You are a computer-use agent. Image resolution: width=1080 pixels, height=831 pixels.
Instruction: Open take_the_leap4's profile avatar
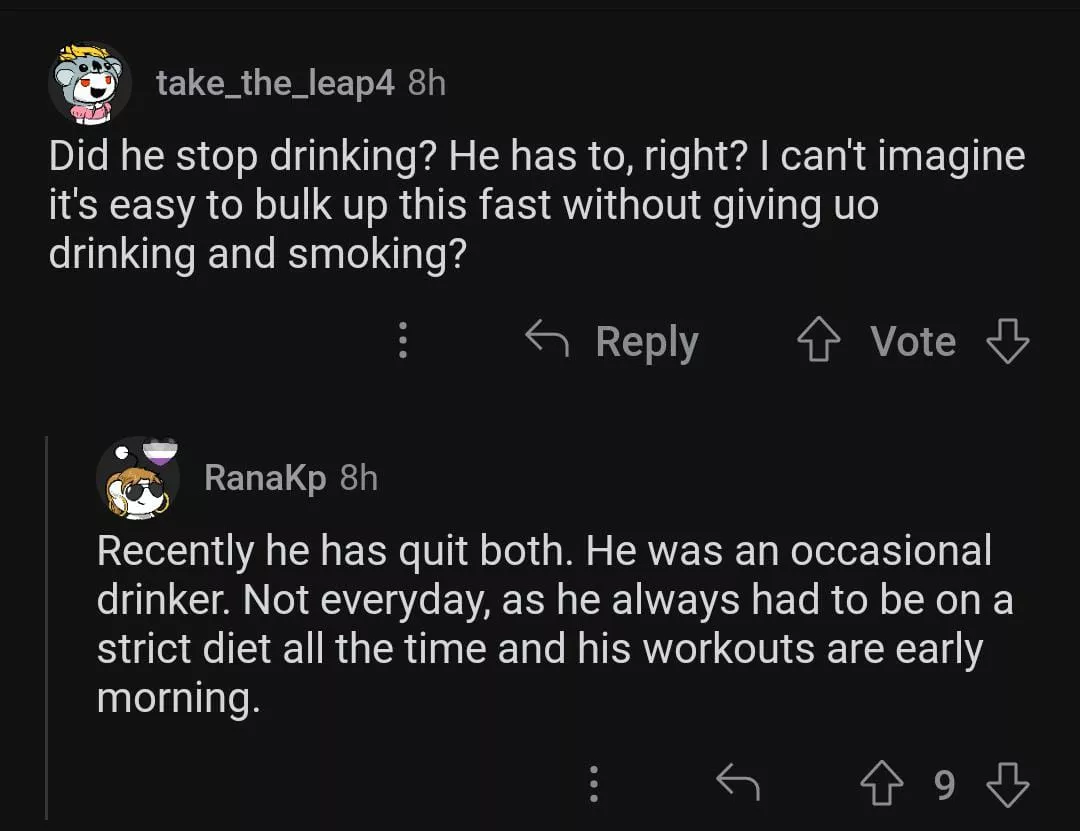coord(90,84)
